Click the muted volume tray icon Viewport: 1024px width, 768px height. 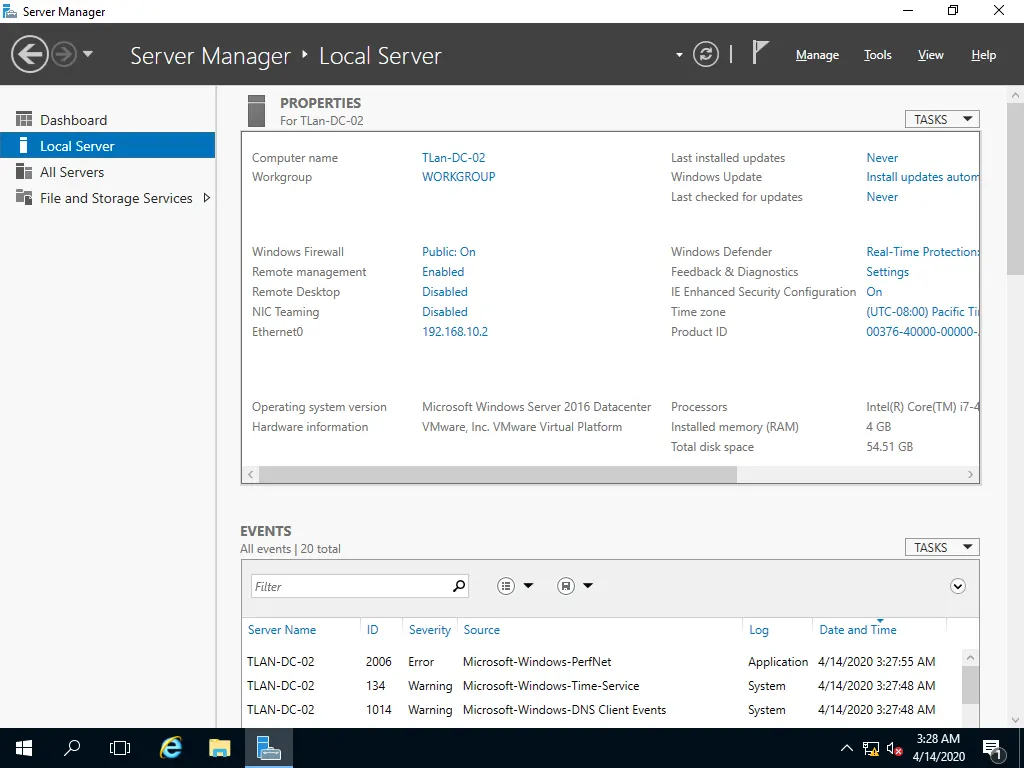tap(894, 749)
